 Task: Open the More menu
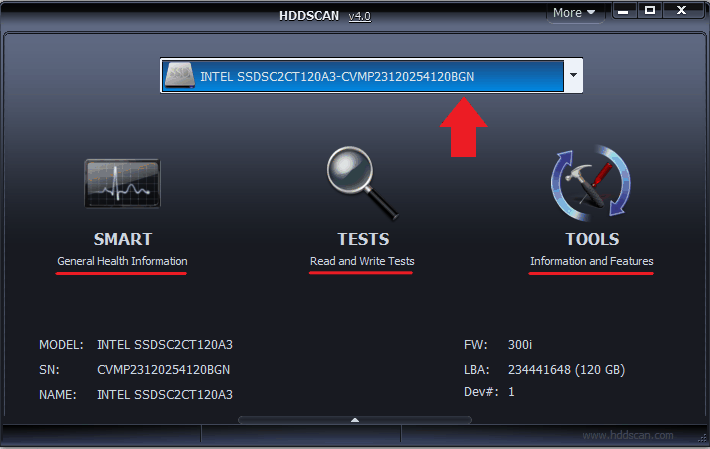point(574,13)
